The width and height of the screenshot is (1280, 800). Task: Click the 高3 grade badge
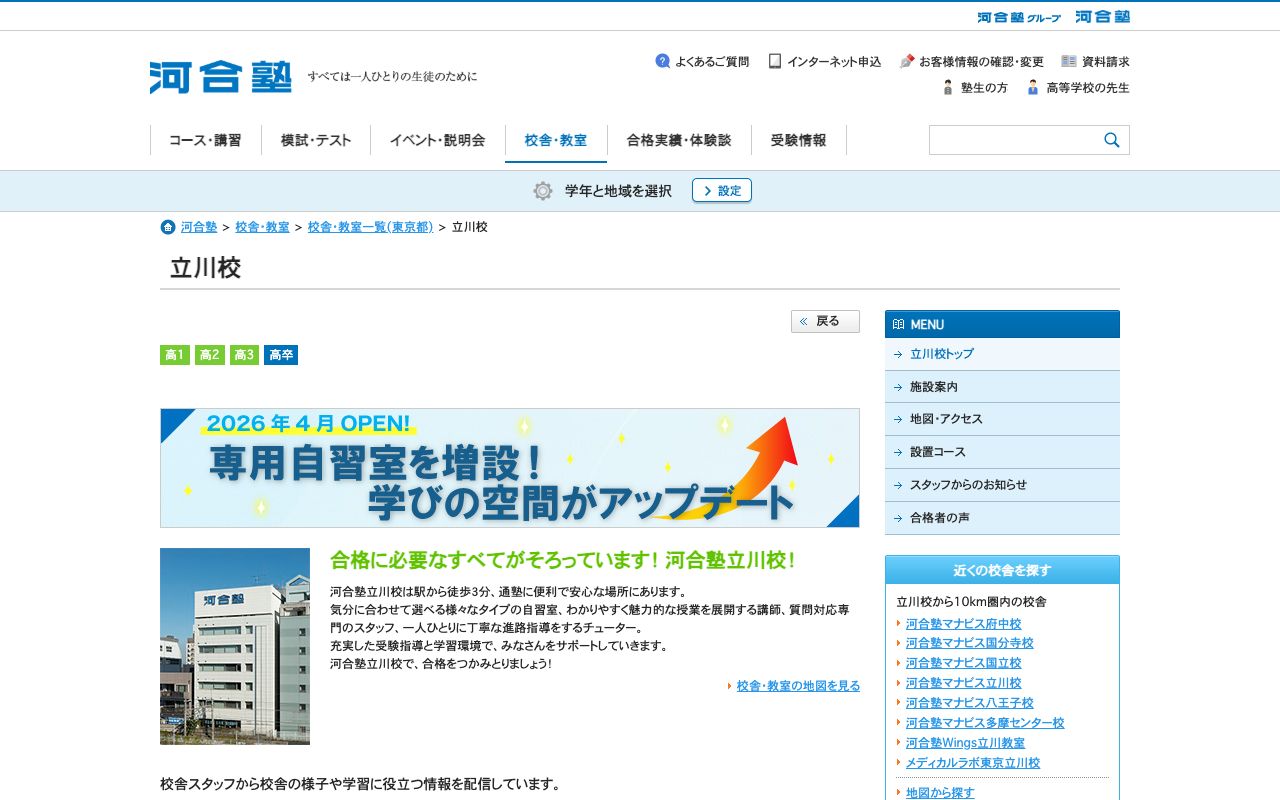(x=244, y=355)
